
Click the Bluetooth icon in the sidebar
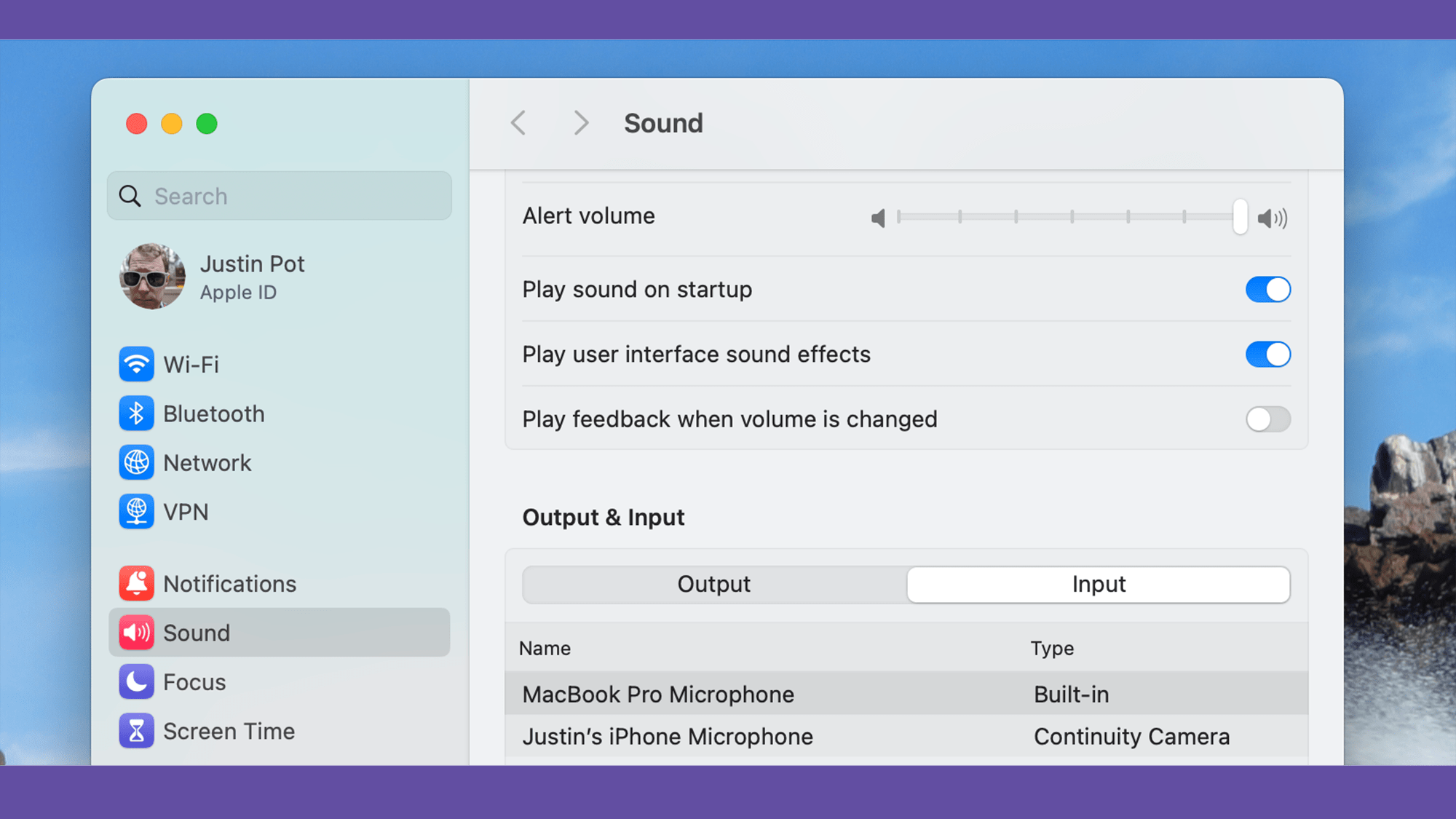coord(136,414)
